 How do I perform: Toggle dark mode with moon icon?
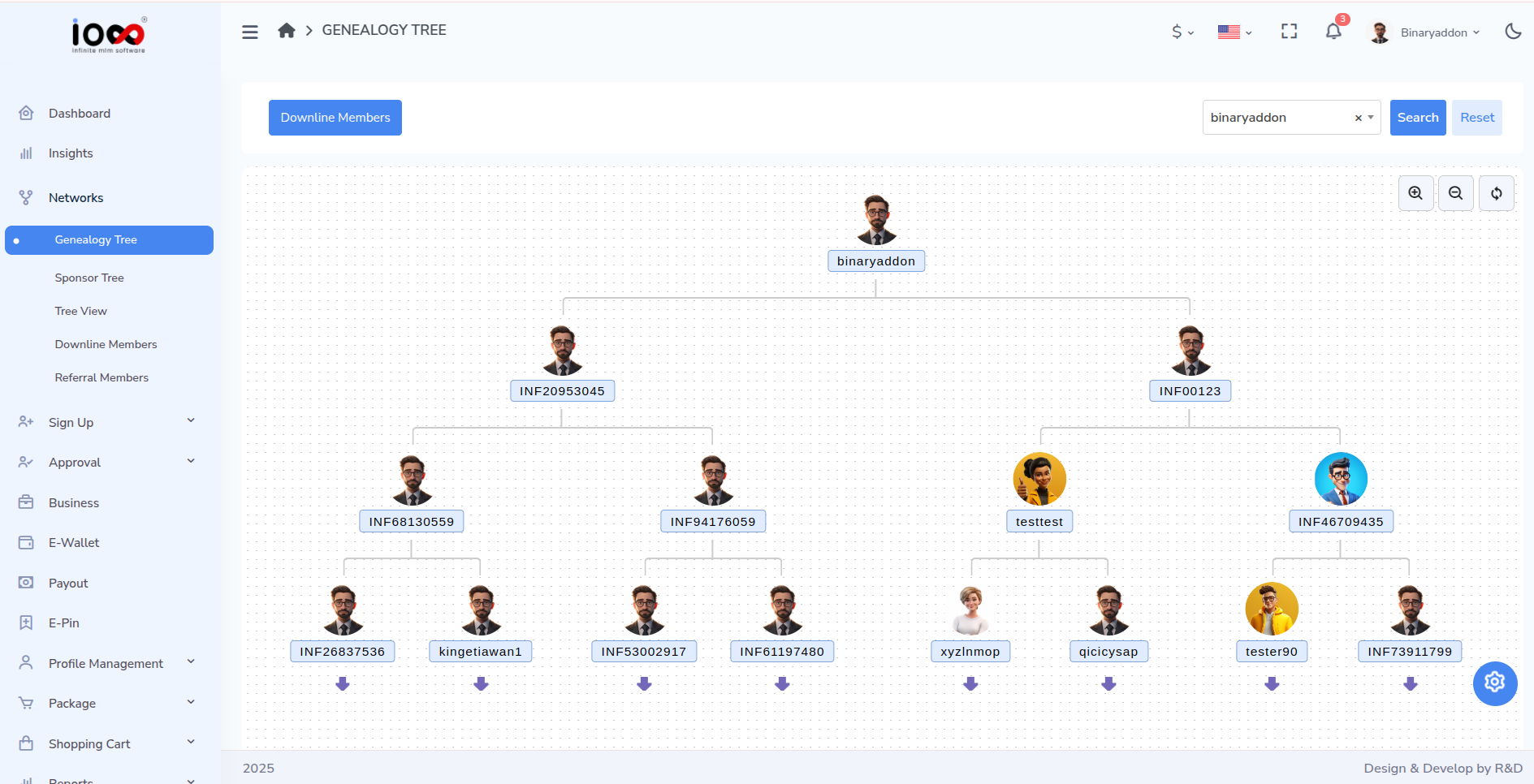(x=1513, y=31)
